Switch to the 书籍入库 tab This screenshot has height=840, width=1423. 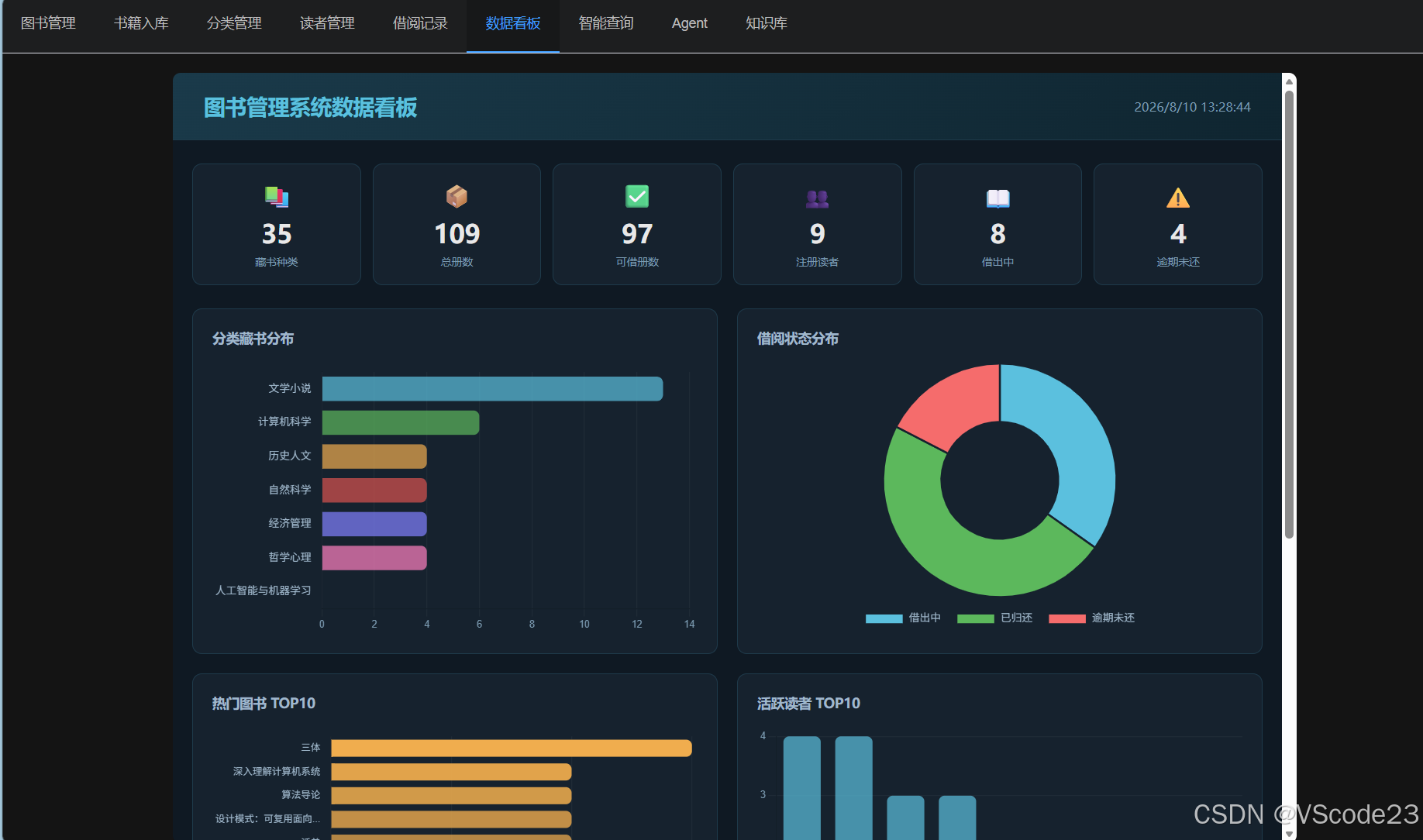click(141, 23)
